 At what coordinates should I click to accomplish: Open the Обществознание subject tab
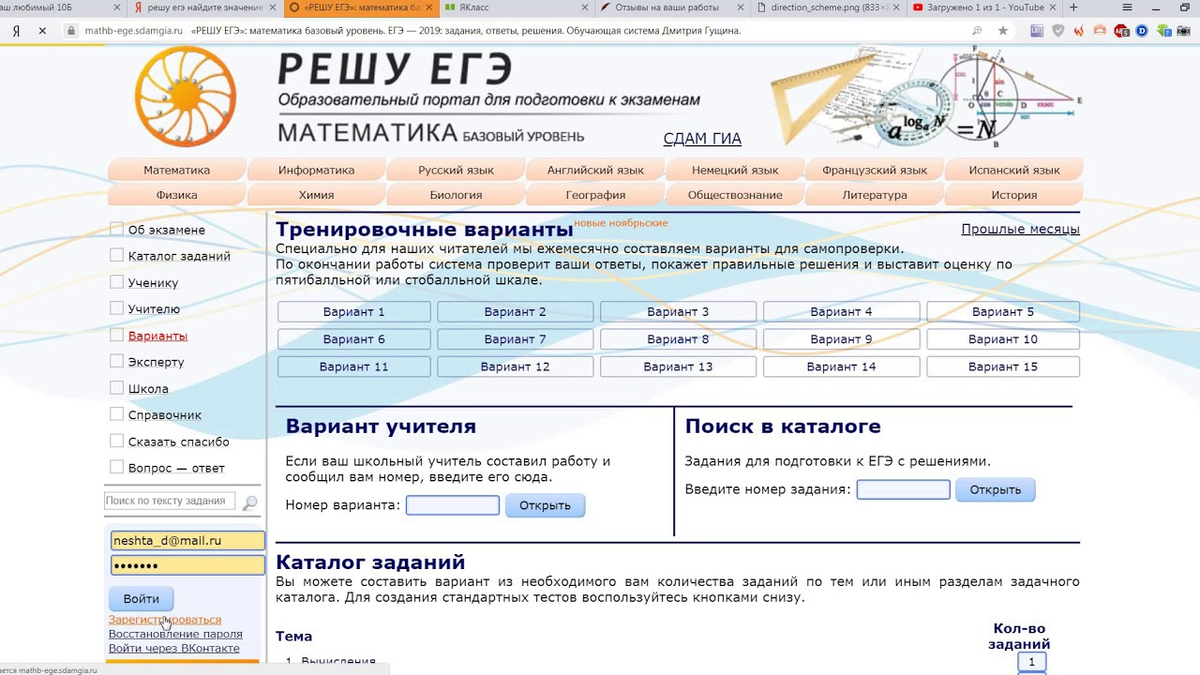[735, 195]
